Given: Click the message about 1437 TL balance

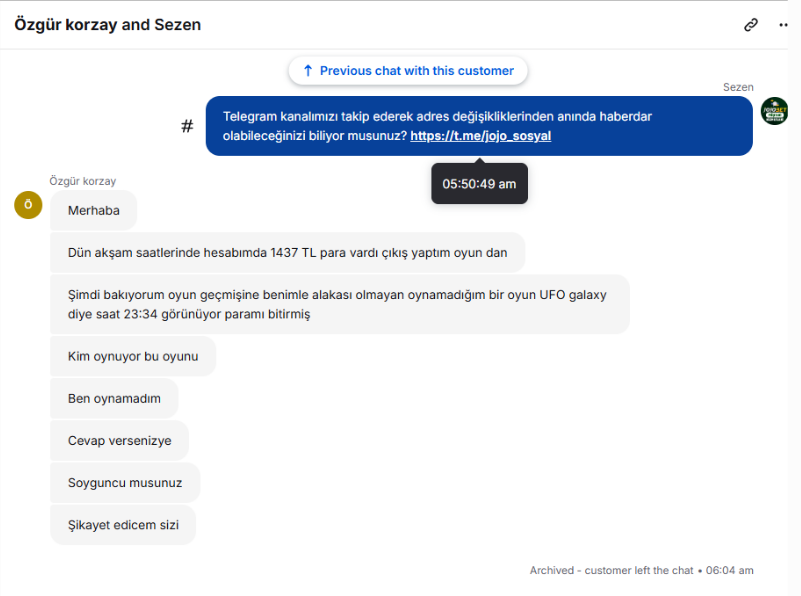Looking at the screenshot, I should [288, 253].
